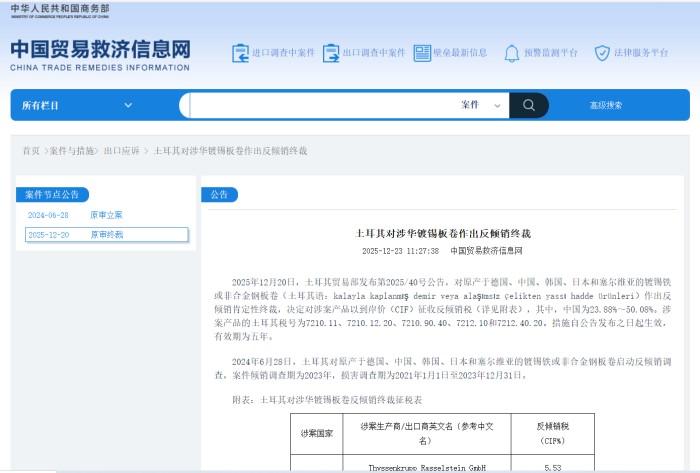This screenshot has width=700, height=473.
Task: Open 出口应诉 breadcrumb link
Action: pyautogui.click(x=121, y=151)
